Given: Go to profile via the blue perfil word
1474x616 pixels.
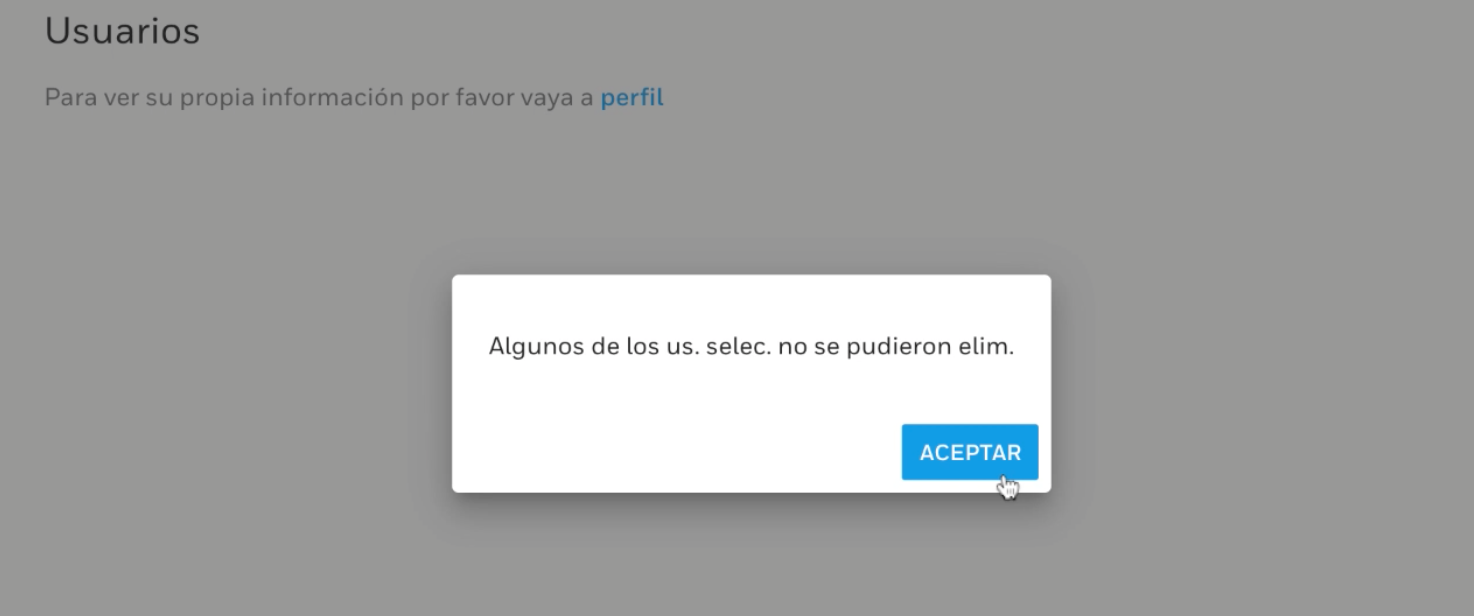Looking at the screenshot, I should pos(632,98).
